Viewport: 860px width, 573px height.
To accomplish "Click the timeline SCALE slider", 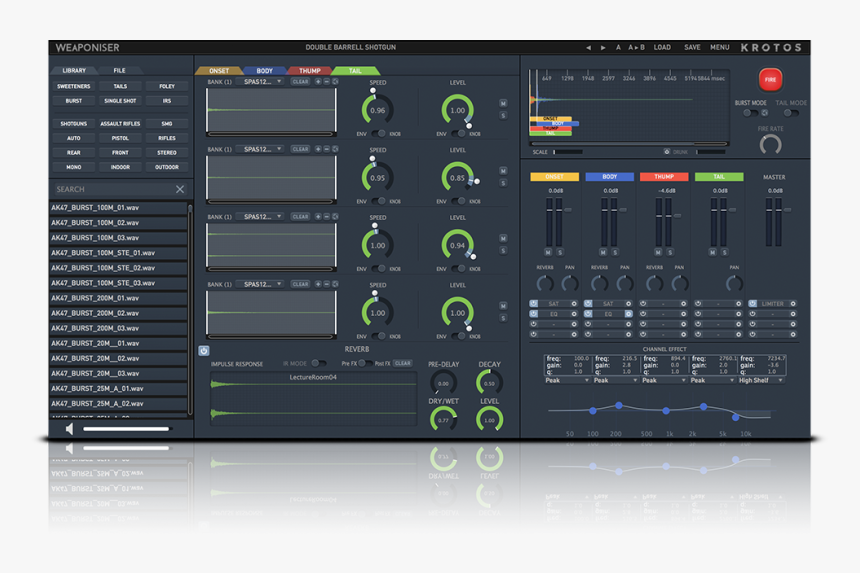I will tap(568, 152).
